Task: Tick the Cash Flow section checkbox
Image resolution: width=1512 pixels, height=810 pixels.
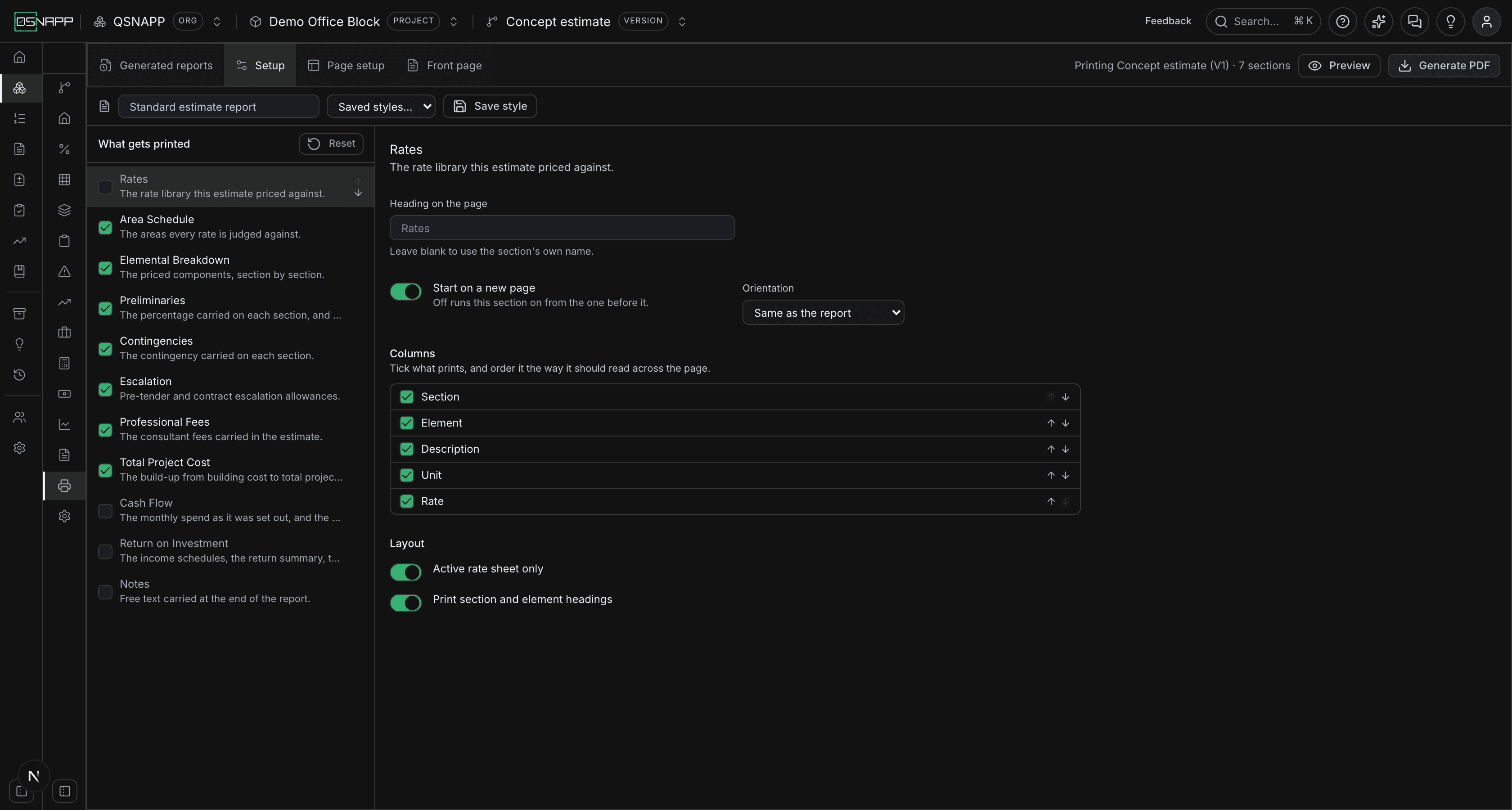Action: click(105, 511)
